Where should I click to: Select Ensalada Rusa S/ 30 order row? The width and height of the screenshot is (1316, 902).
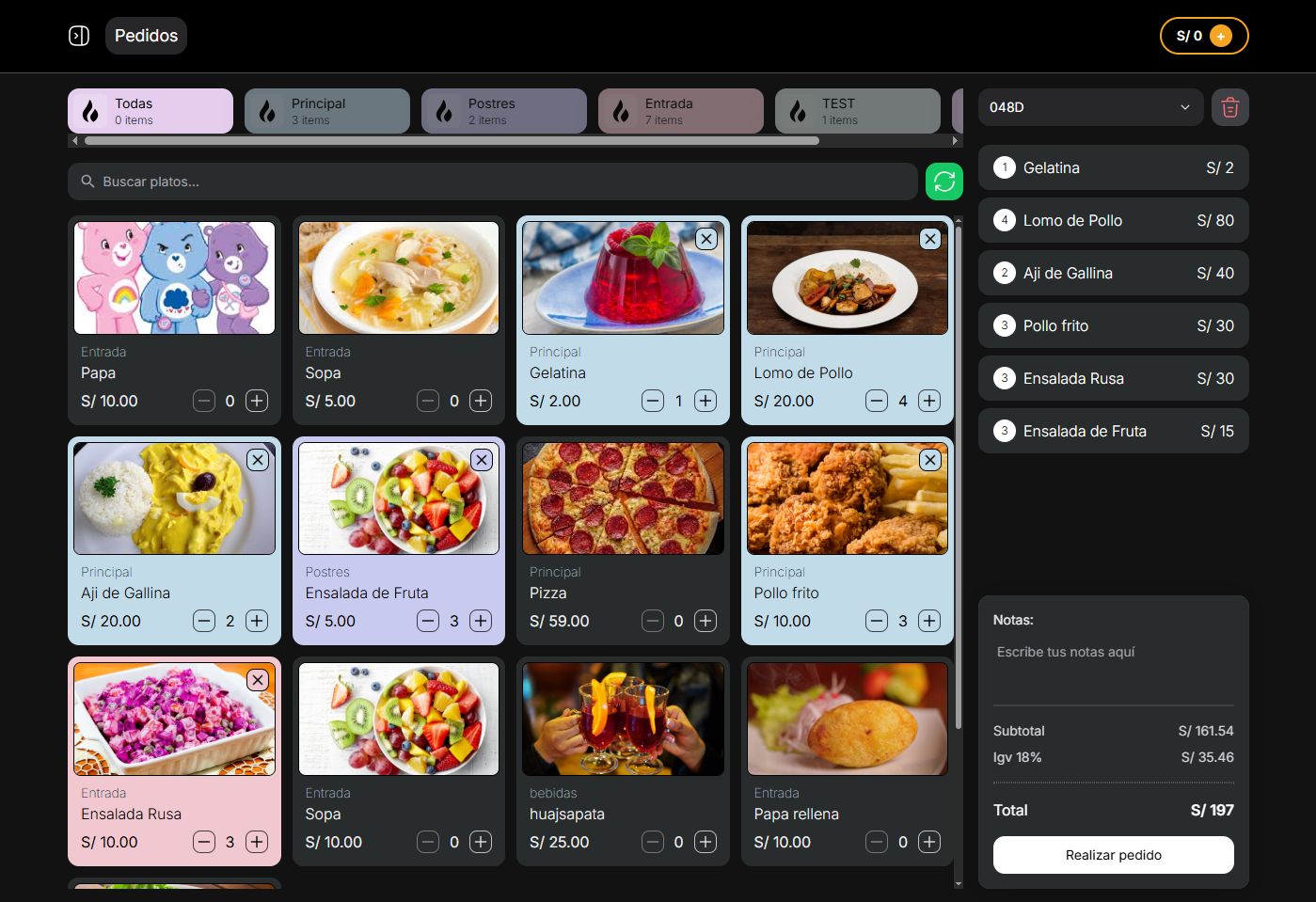1114,378
